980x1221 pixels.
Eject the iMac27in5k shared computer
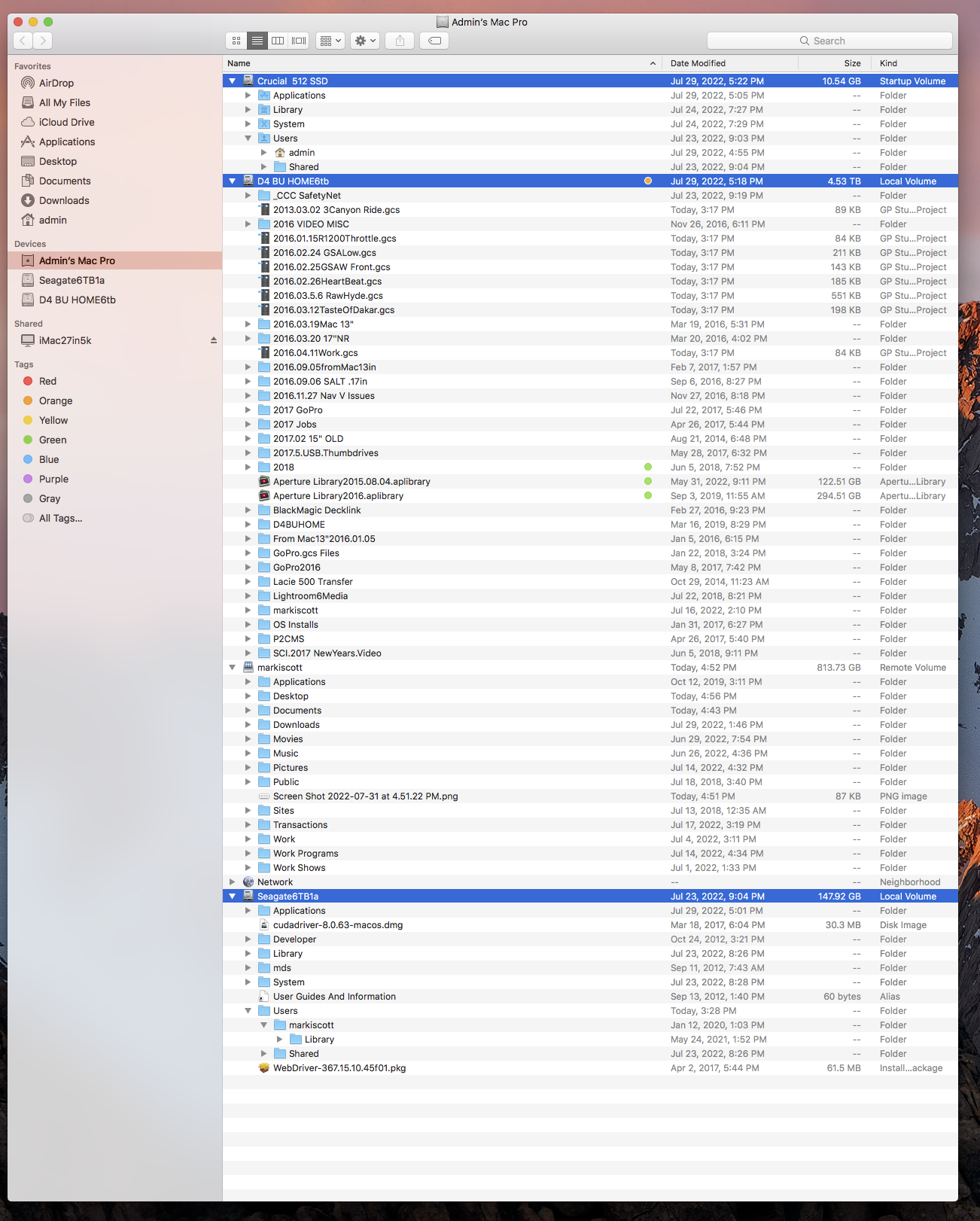(214, 340)
